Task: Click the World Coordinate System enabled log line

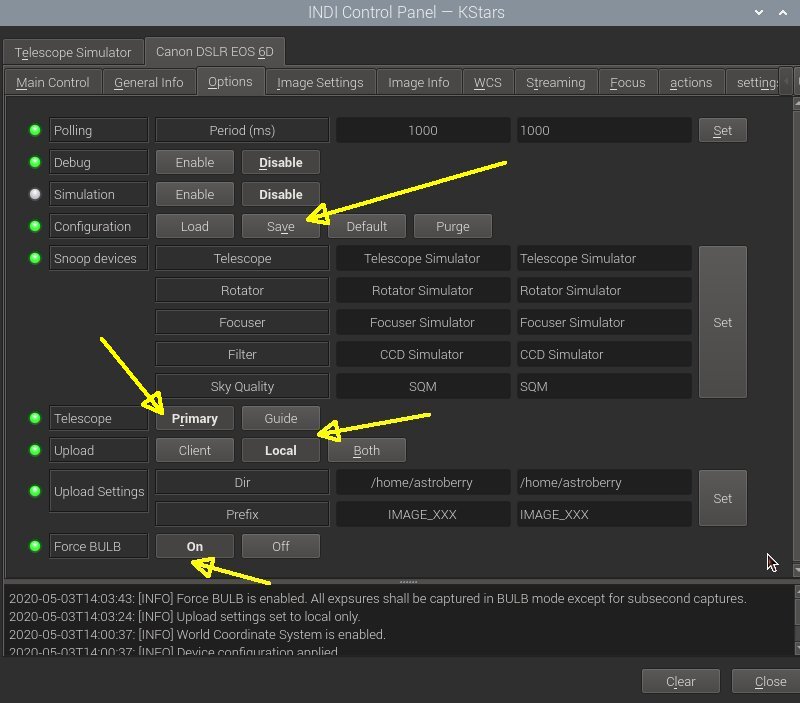Action: pos(197,635)
